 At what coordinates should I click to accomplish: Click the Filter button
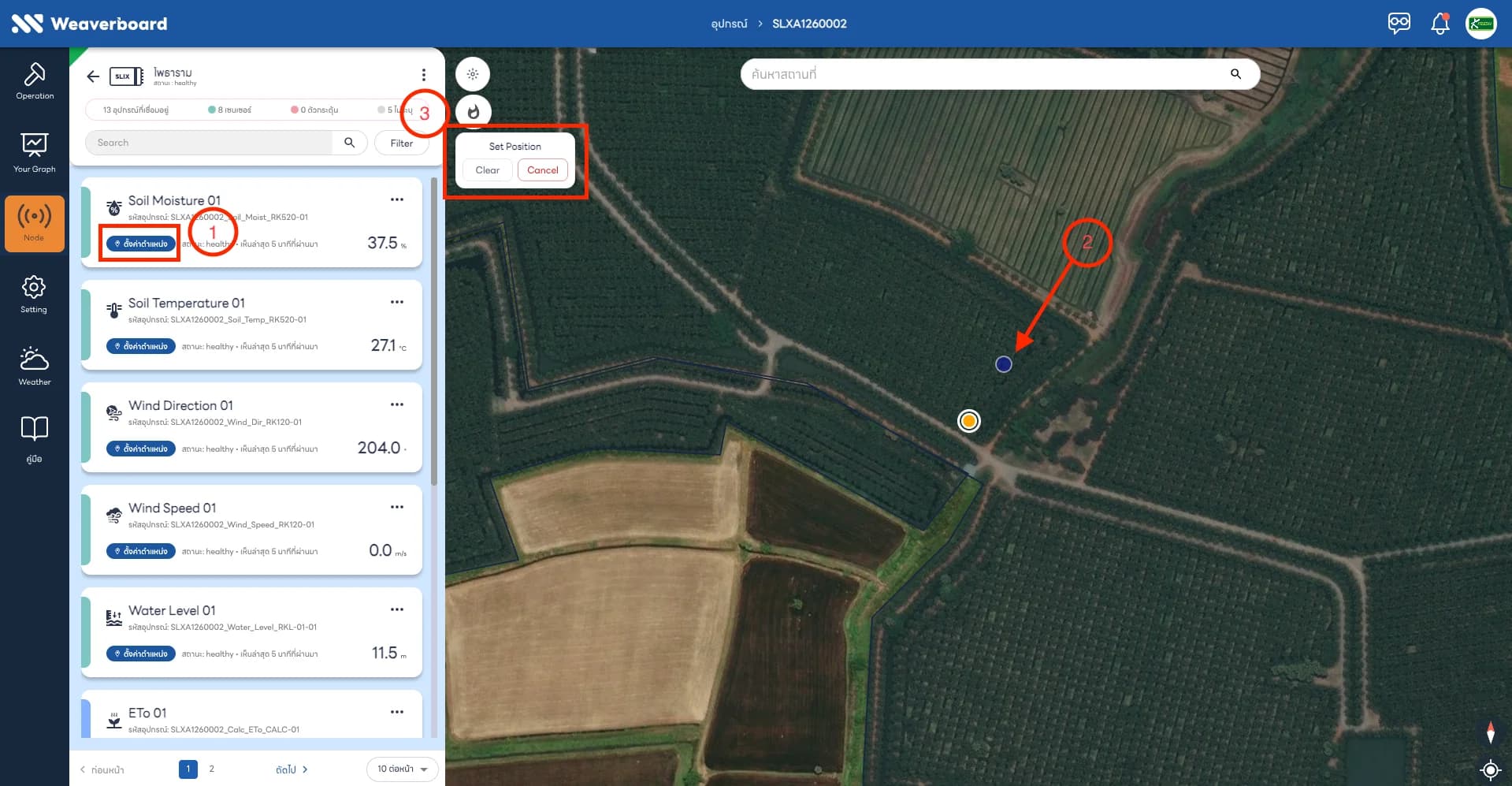[x=402, y=143]
